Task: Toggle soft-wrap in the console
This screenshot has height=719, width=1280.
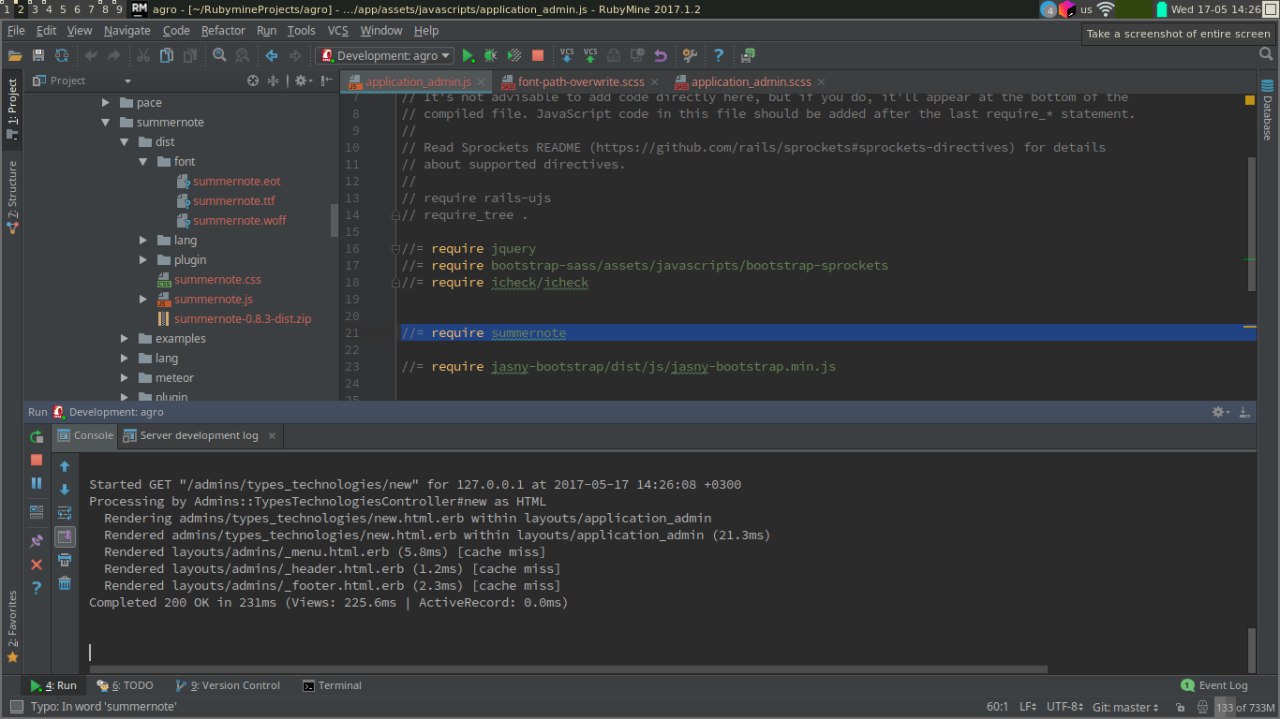Action: click(65, 513)
